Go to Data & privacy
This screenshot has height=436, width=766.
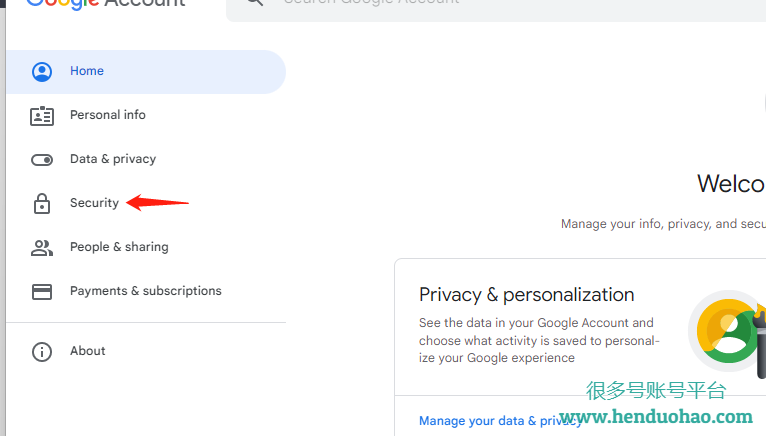pos(146,159)
